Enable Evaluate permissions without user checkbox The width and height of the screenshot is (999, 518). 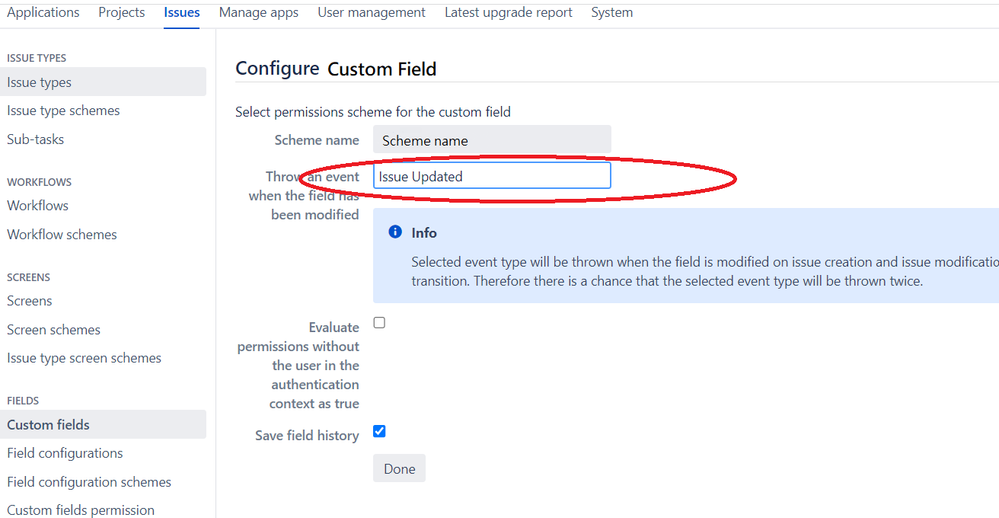click(x=379, y=323)
